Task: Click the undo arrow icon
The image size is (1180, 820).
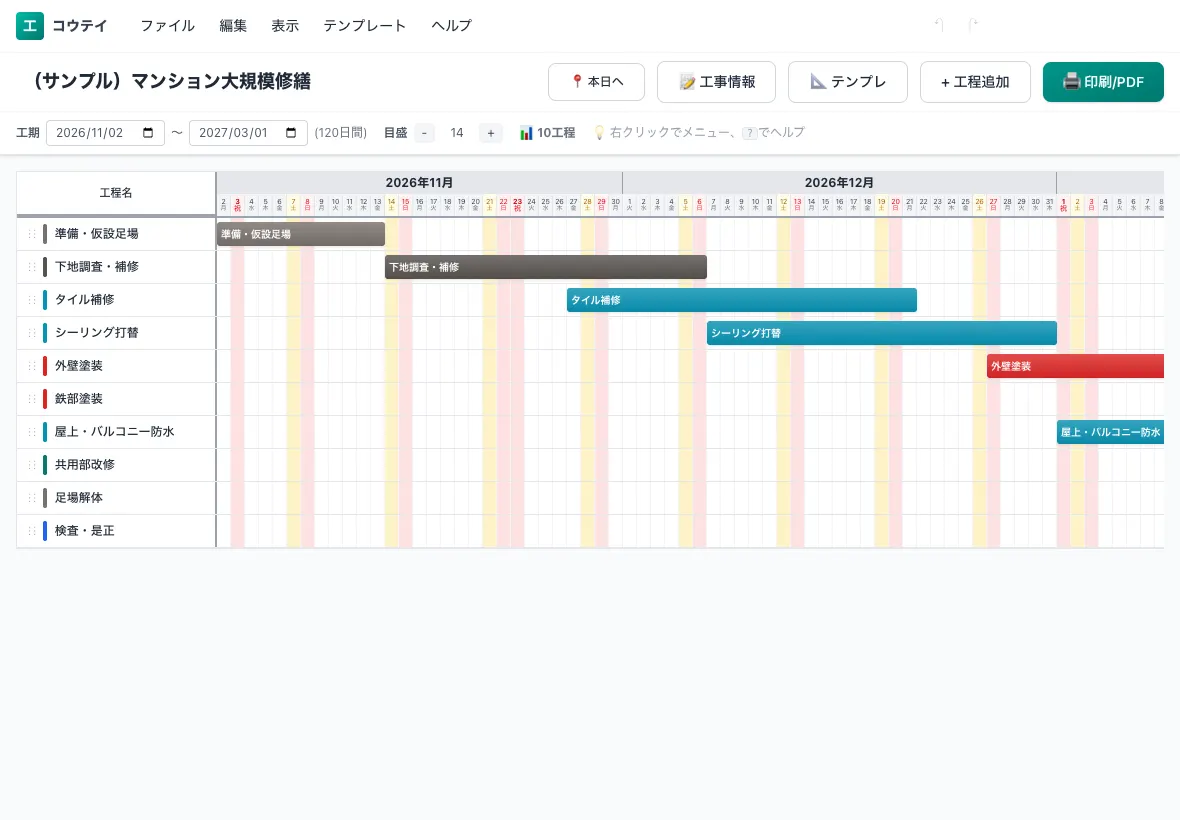Action: click(x=939, y=26)
